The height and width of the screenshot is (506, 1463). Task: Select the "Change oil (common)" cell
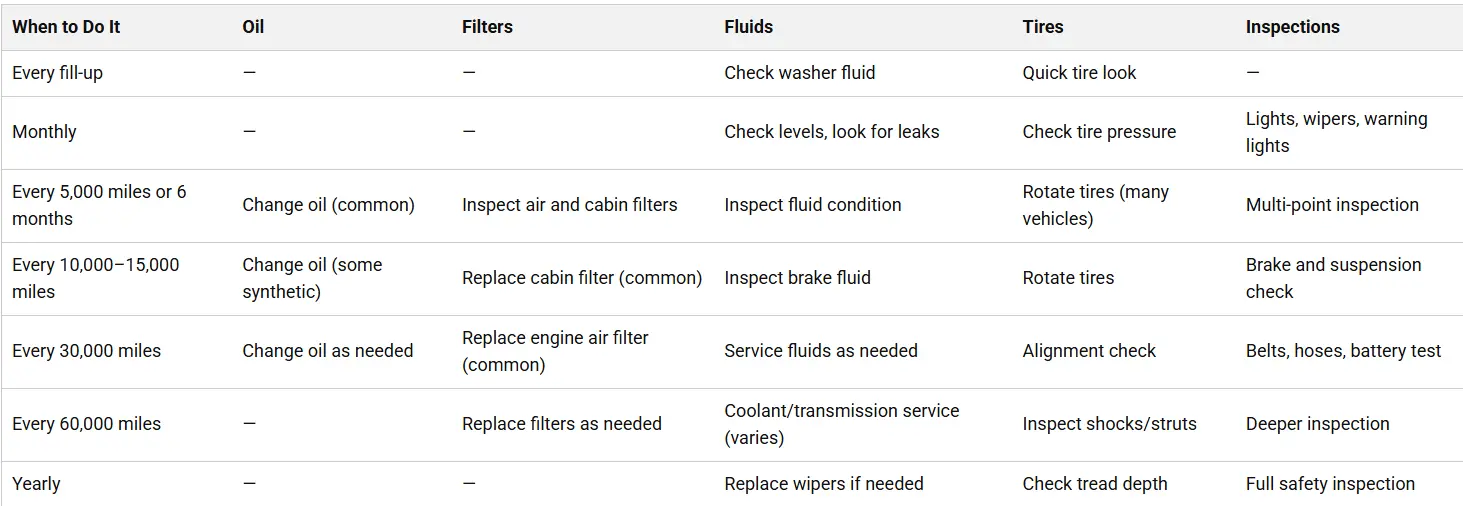328,205
